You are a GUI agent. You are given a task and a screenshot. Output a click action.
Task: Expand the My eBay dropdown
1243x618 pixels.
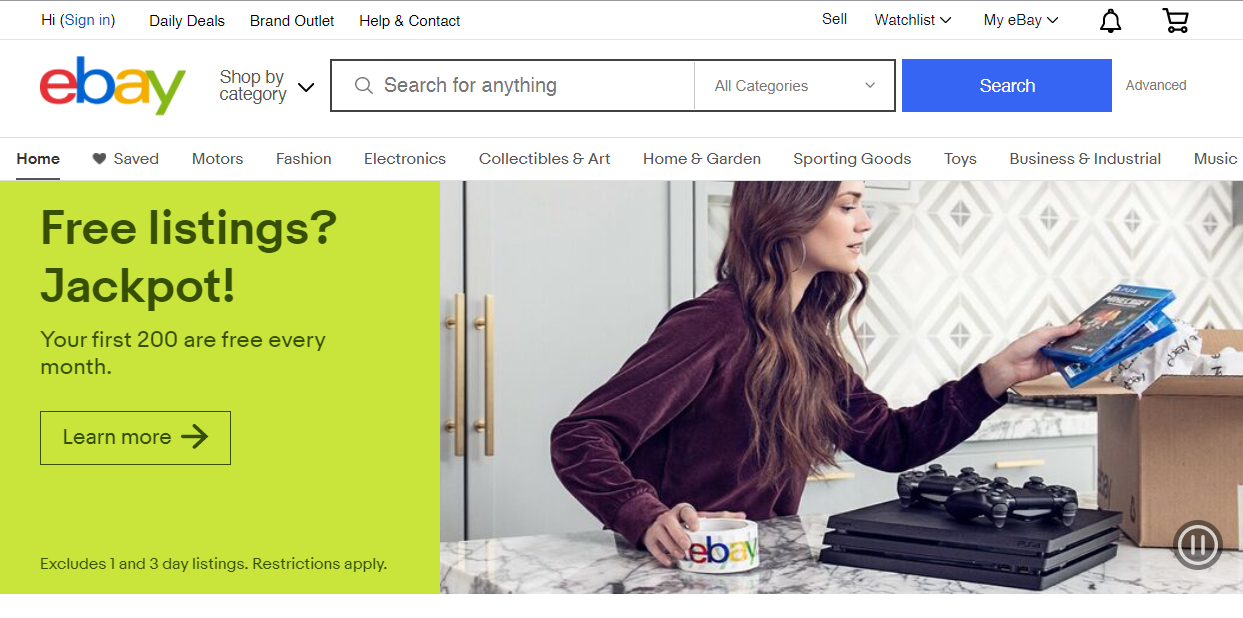coord(1021,20)
